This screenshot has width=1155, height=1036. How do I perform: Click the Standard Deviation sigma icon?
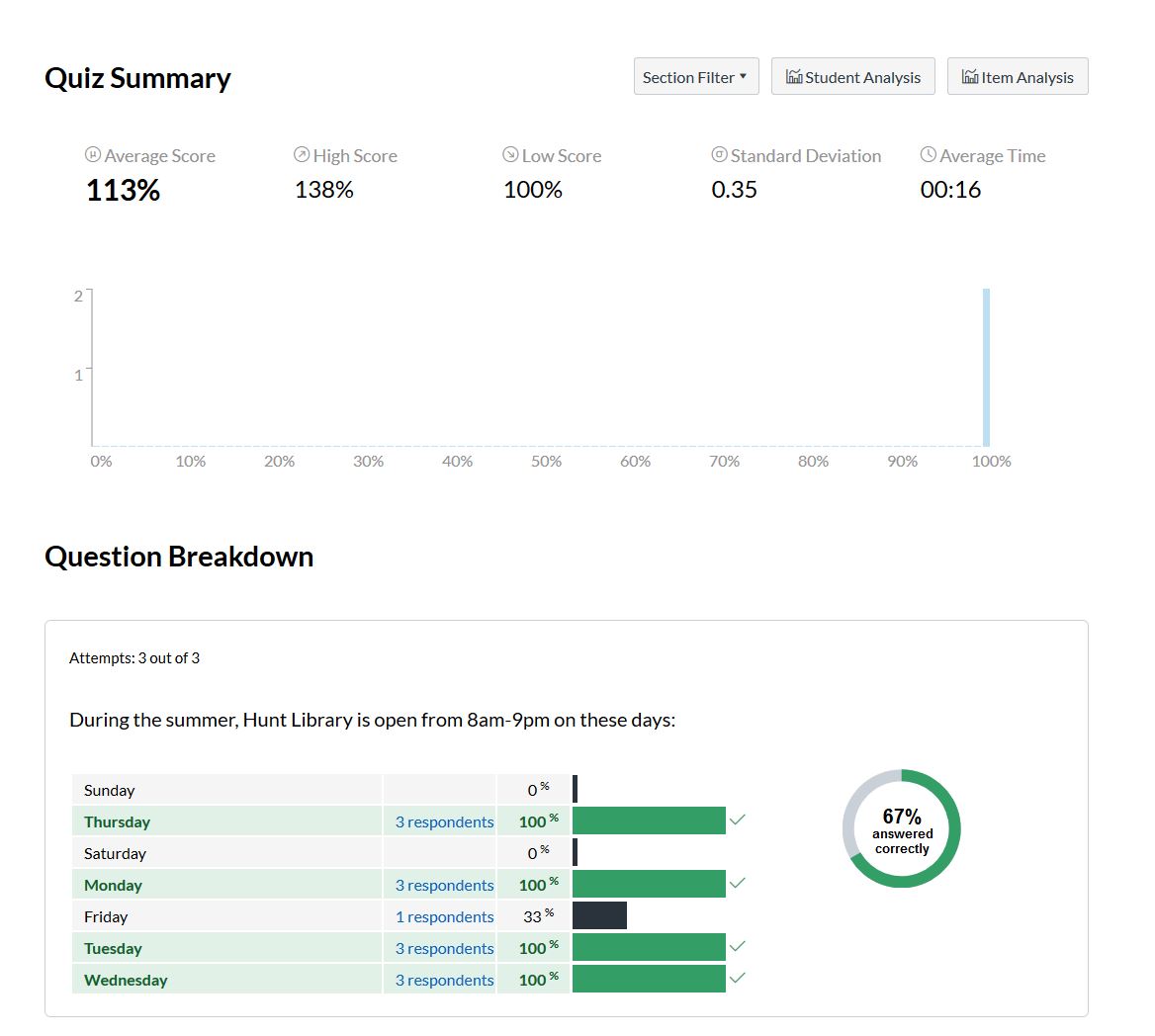pyautogui.click(x=720, y=155)
